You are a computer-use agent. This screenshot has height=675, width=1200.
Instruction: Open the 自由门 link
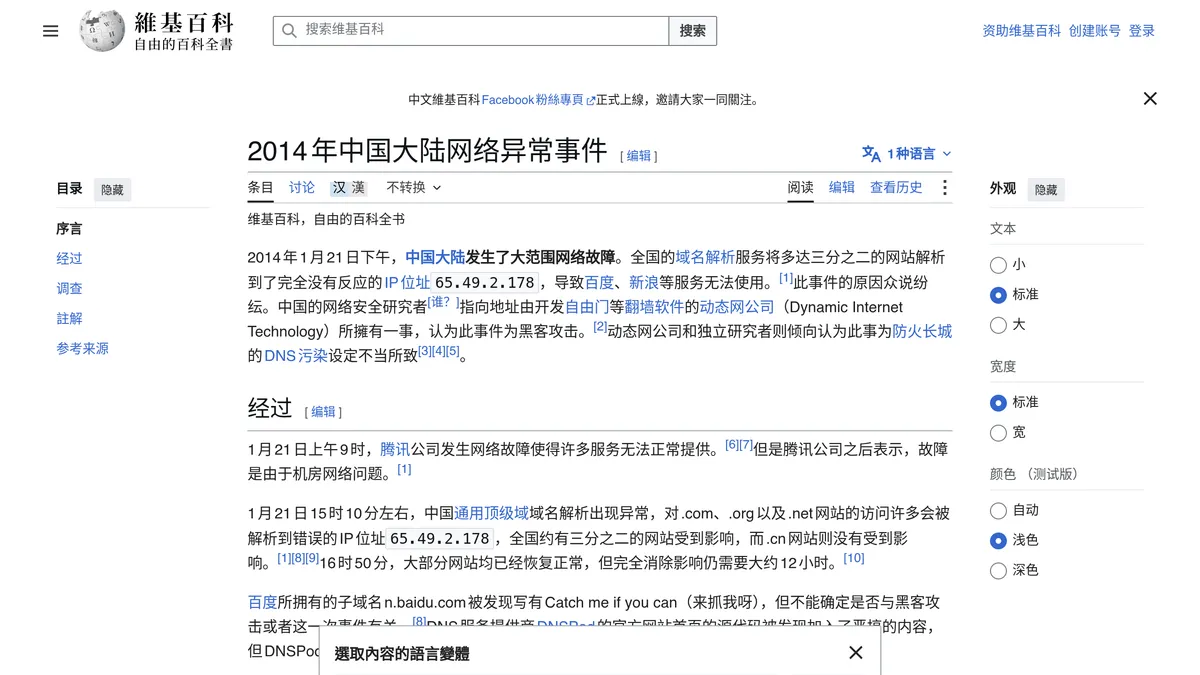click(587, 307)
